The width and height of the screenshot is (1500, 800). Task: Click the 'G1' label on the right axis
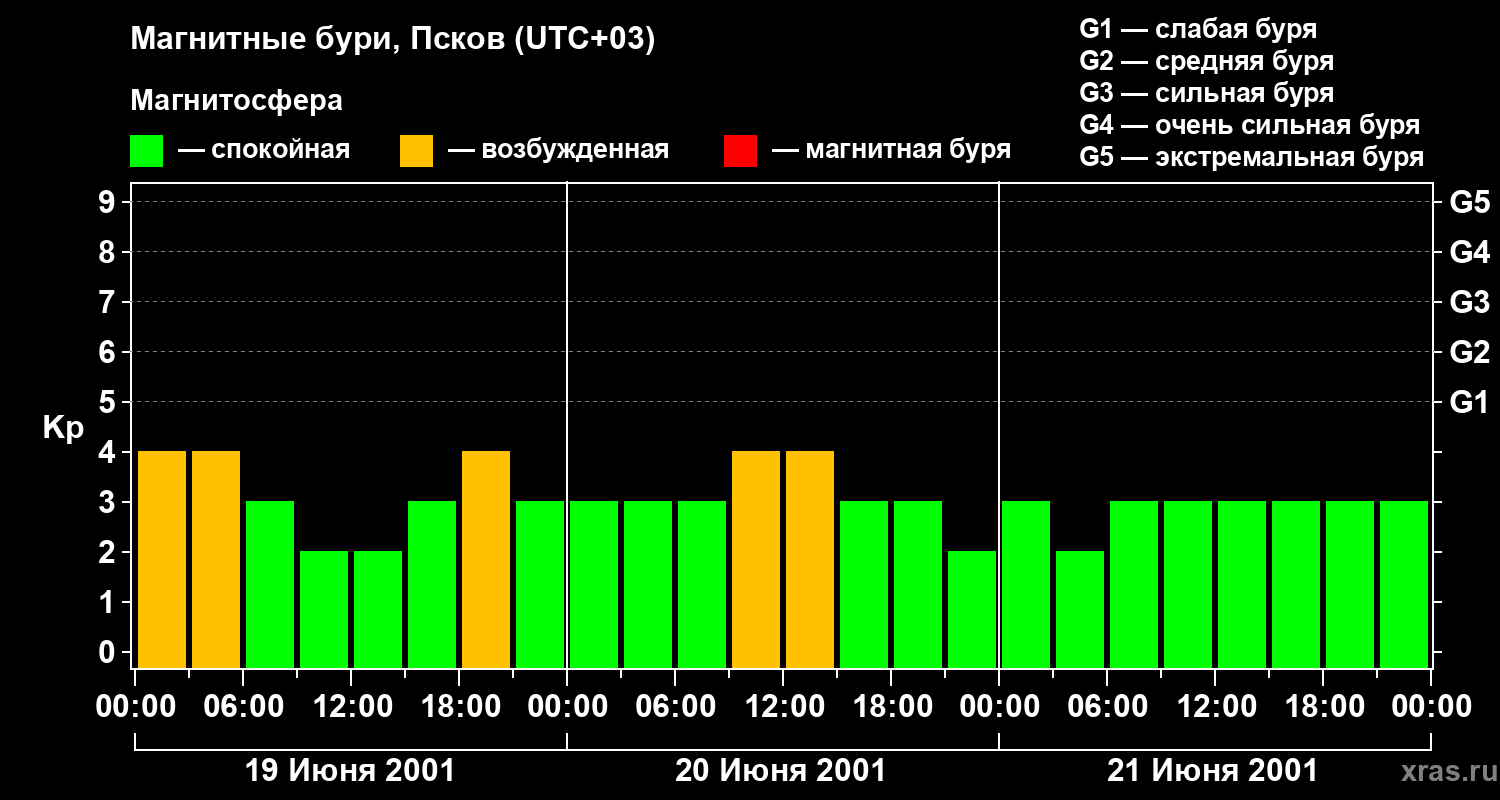point(1470,402)
